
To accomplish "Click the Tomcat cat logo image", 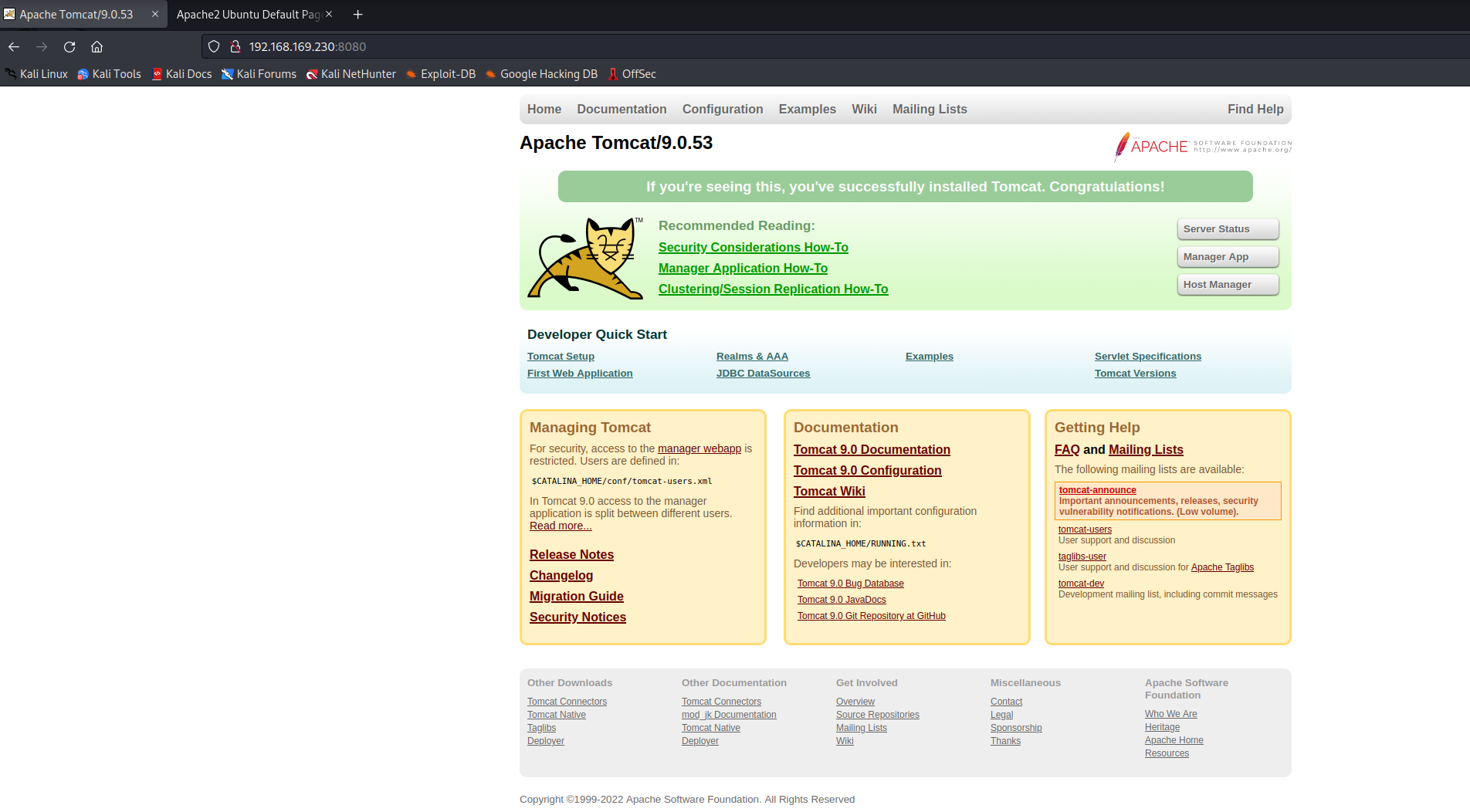I will click(585, 258).
